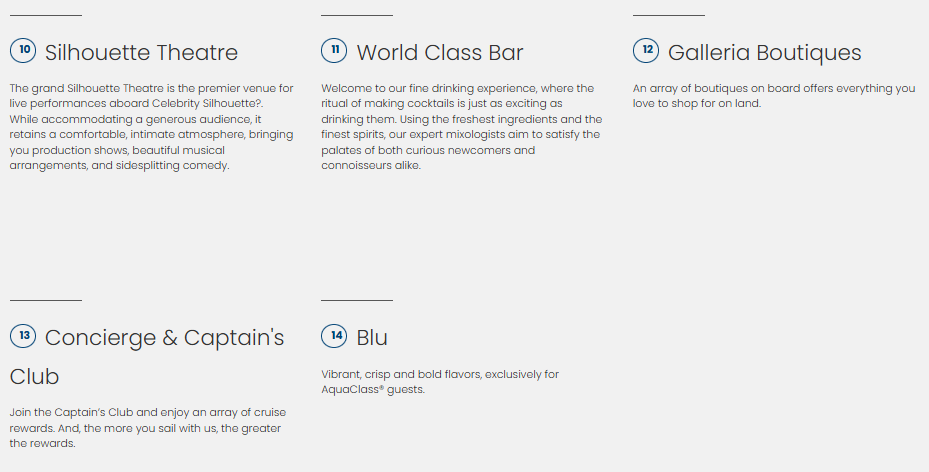
Task: Click the World Class Bar description text
Action: coord(461,127)
